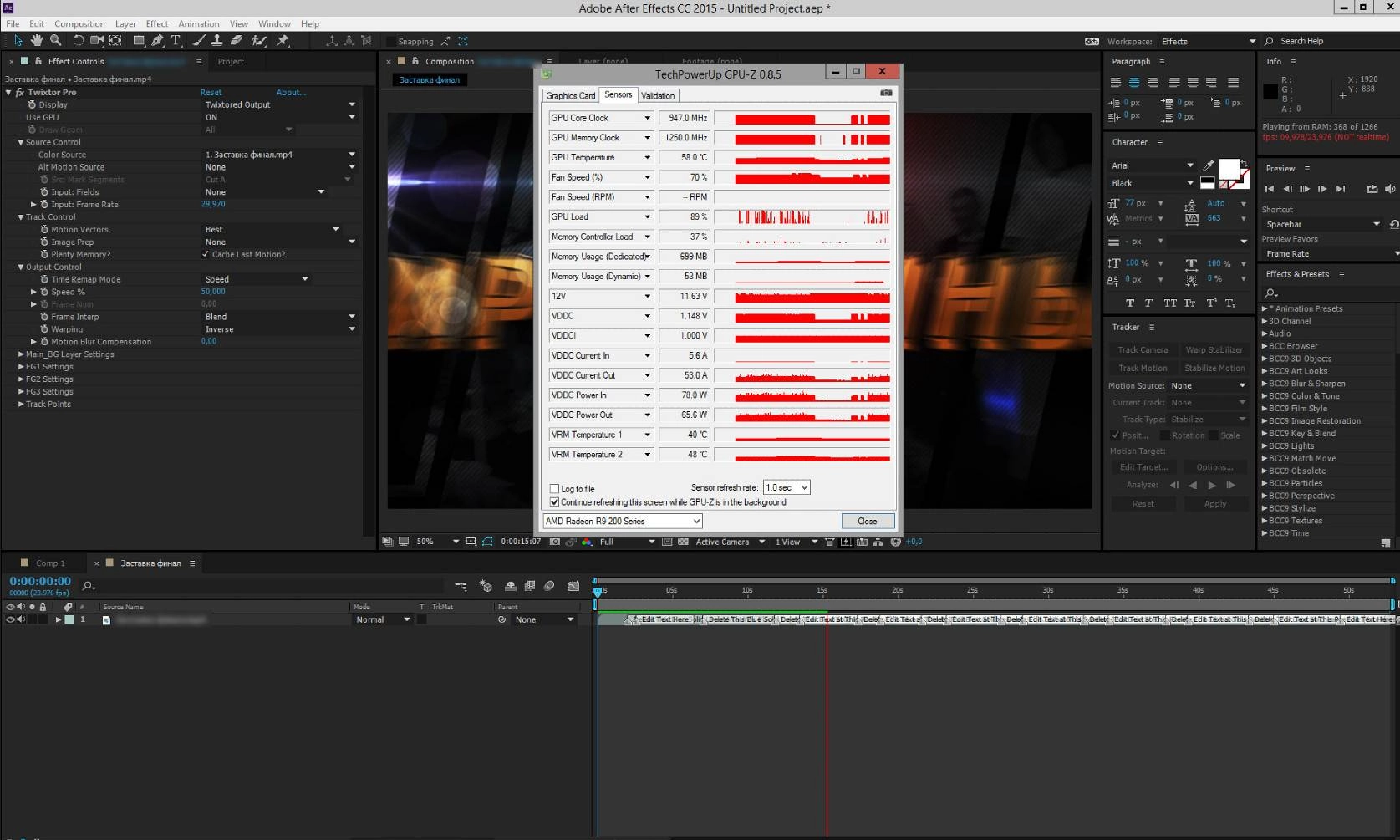1400x840 pixels.
Task: Open Use GPU dropdown
Action: click(280, 117)
